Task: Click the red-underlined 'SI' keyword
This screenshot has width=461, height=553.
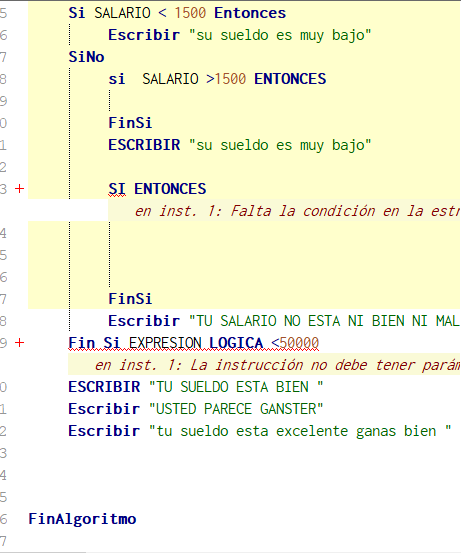Action: pyautogui.click(x=117, y=189)
